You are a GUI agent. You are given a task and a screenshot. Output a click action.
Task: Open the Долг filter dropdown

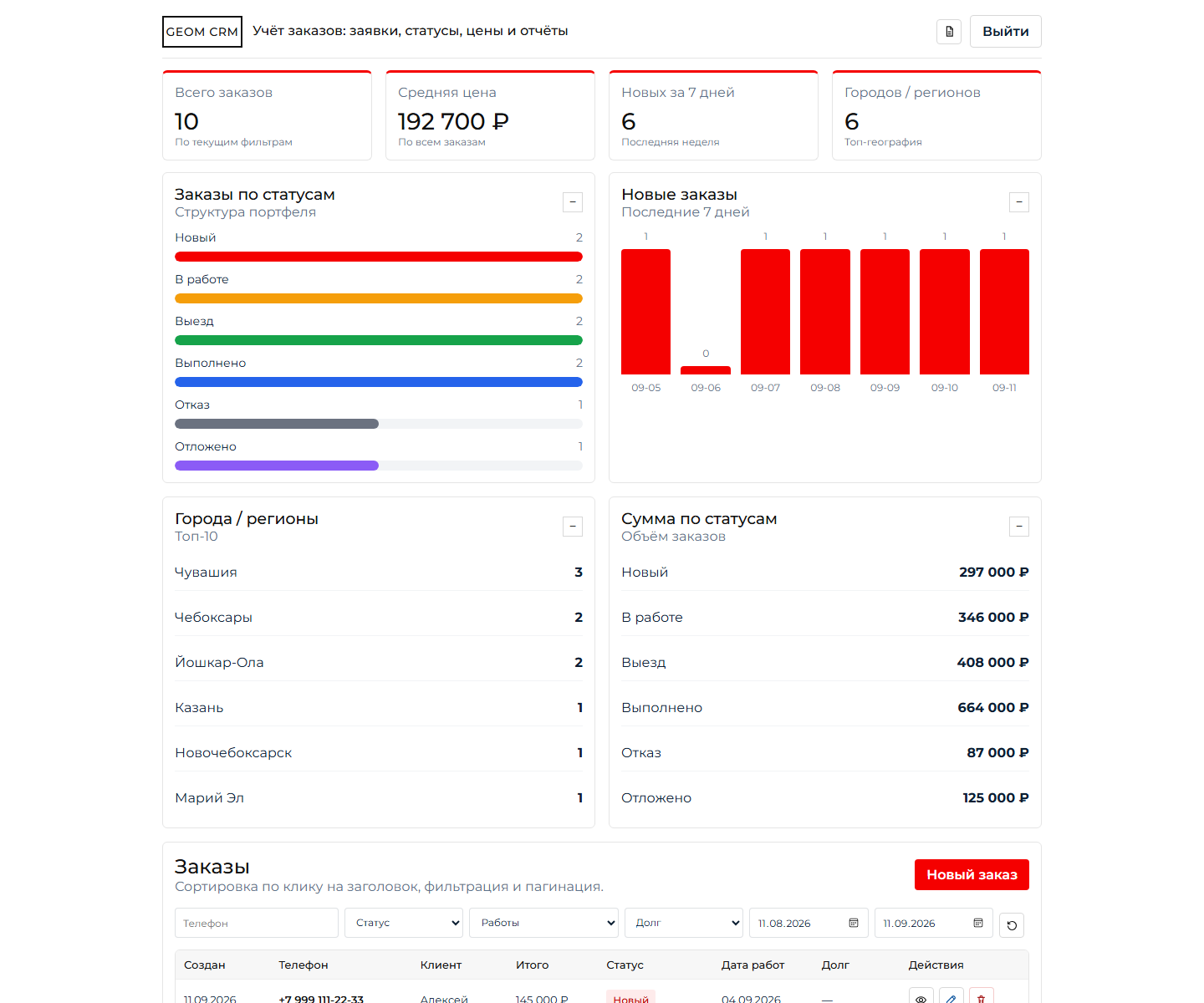(684, 923)
